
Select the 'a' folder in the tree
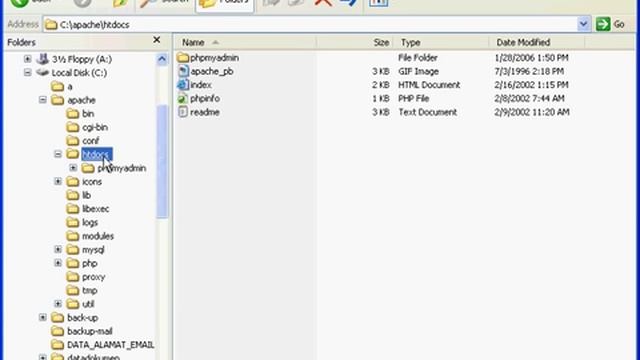70,87
